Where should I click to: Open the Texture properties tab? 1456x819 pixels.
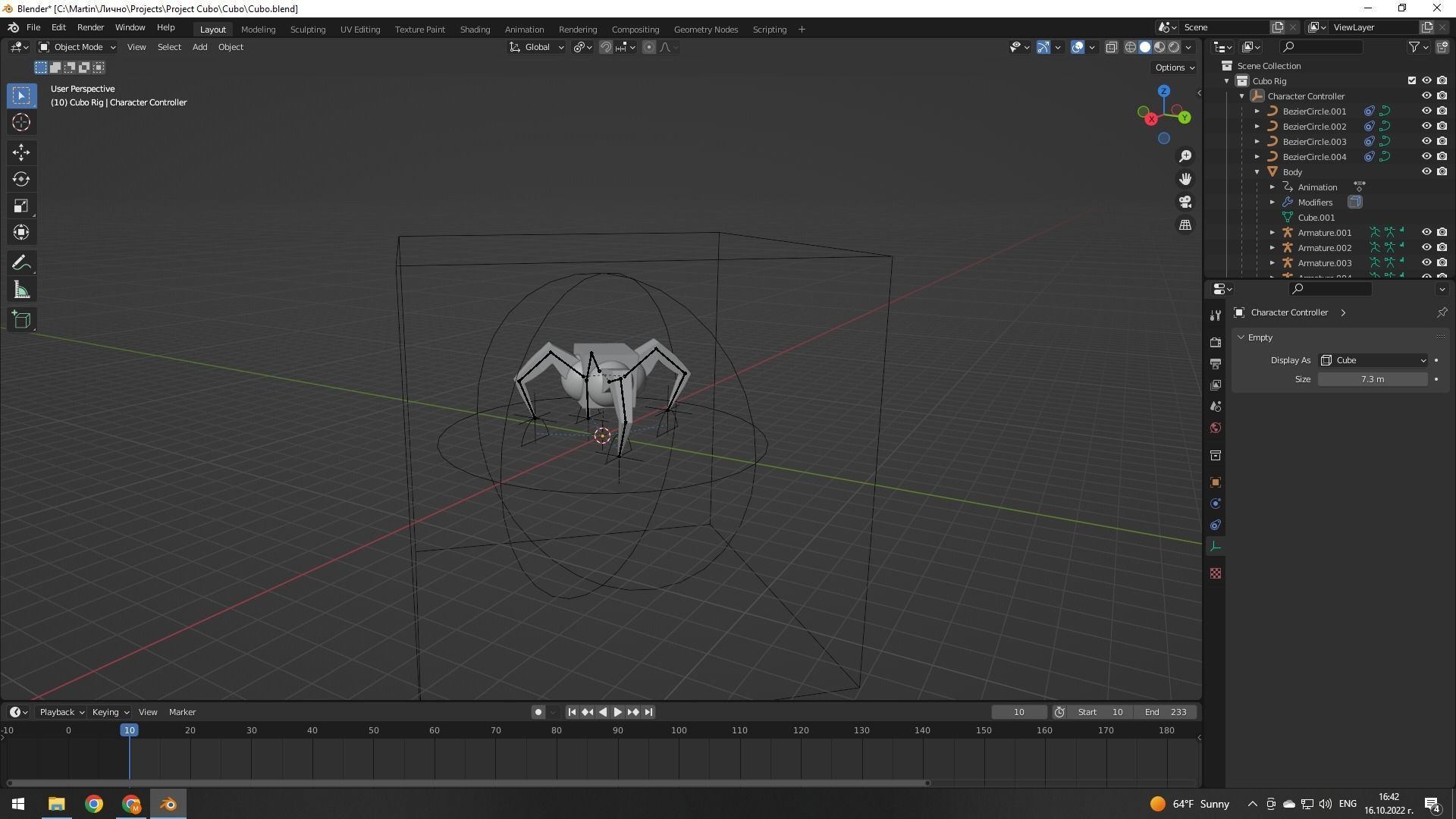(x=1216, y=573)
